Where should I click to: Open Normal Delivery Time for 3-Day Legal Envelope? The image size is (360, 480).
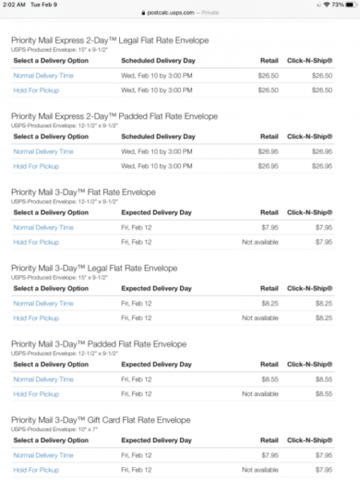click(x=43, y=304)
